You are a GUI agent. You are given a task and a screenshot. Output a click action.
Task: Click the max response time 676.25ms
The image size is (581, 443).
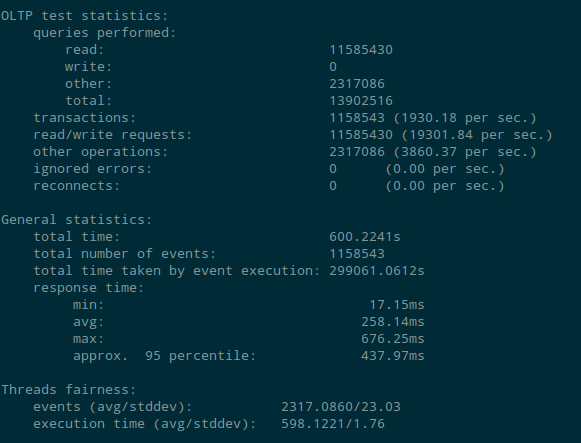coord(393,339)
